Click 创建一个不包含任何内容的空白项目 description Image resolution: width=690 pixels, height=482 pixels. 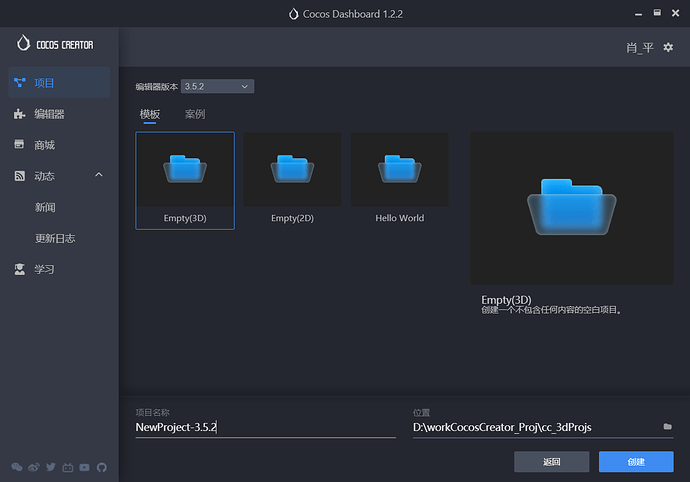pyautogui.click(x=551, y=310)
